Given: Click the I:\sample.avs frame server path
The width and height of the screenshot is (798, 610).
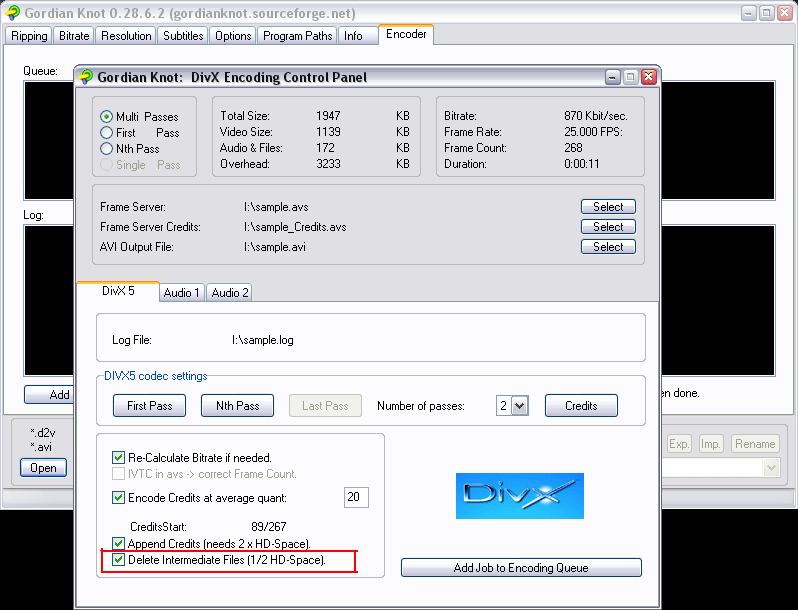Looking at the screenshot, I should coord(276,207).
